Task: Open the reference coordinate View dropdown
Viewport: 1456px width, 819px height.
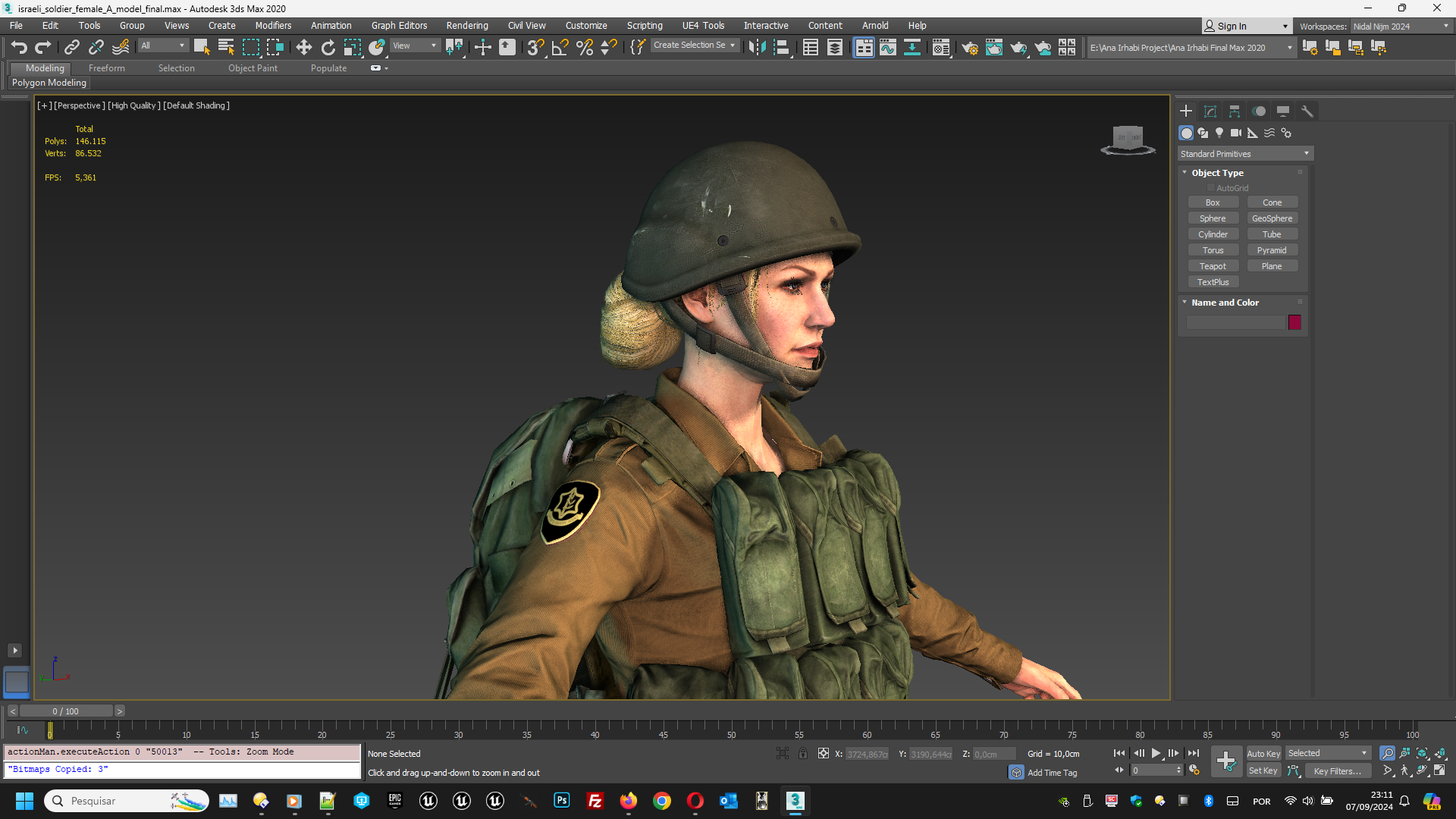Action: click(414, 45)
